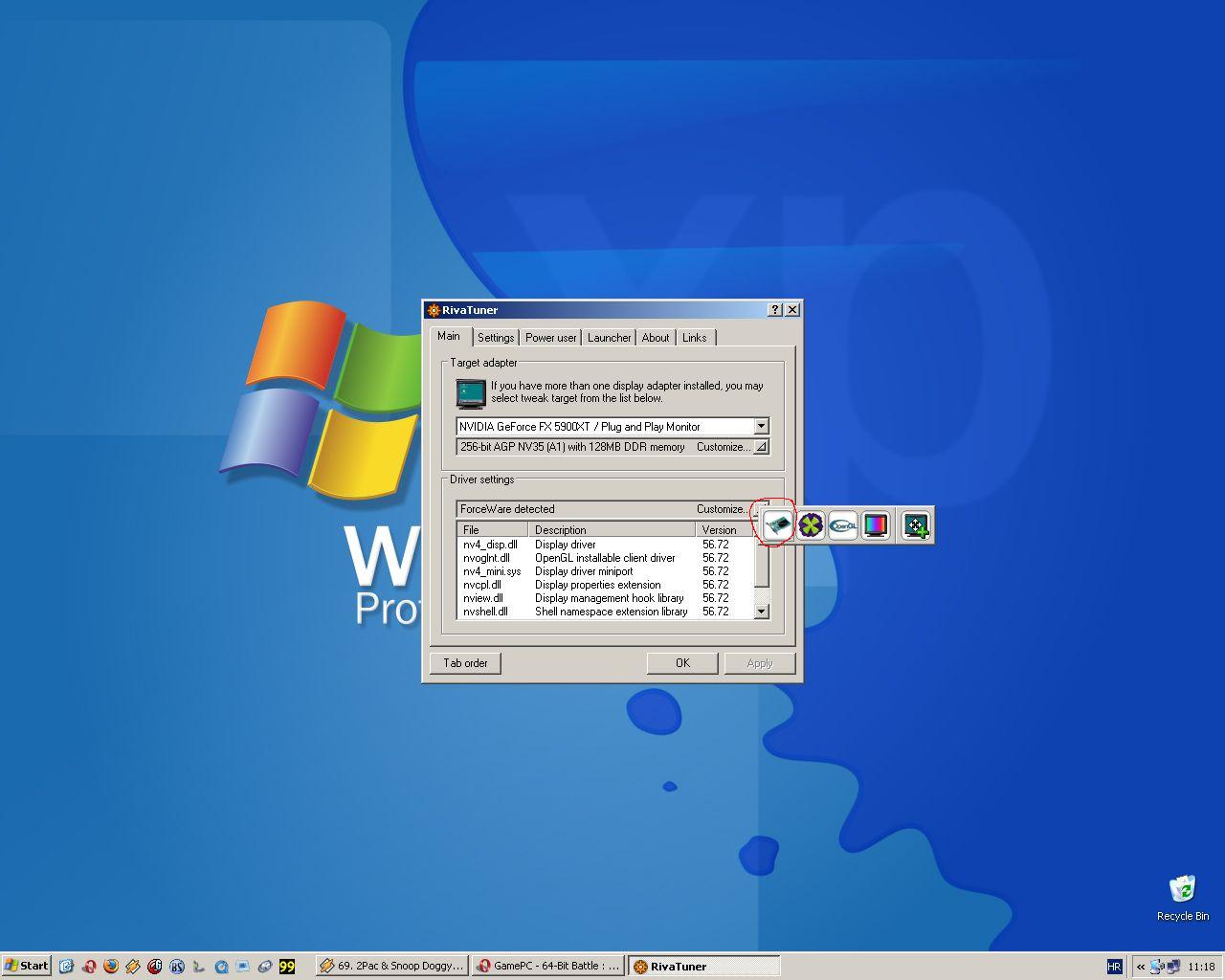Viewport: 1225px width, 980px height.
Task: Click the HR language indicator in taskbar
Action: [1114, 967]
